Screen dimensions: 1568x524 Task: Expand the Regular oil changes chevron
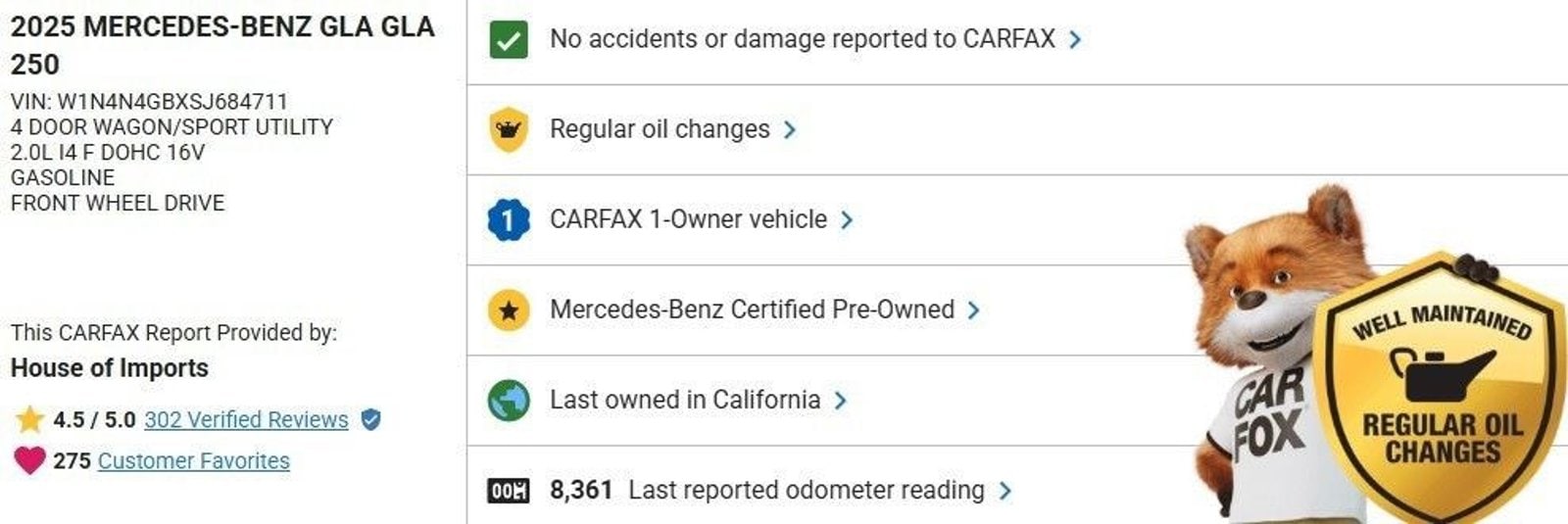click(x=790, y=130)
